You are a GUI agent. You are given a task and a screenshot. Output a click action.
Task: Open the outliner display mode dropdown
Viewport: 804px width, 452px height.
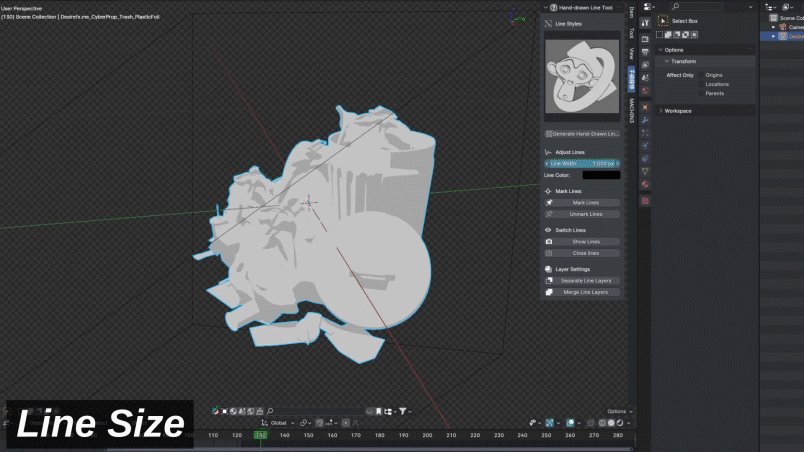(771, 7)
